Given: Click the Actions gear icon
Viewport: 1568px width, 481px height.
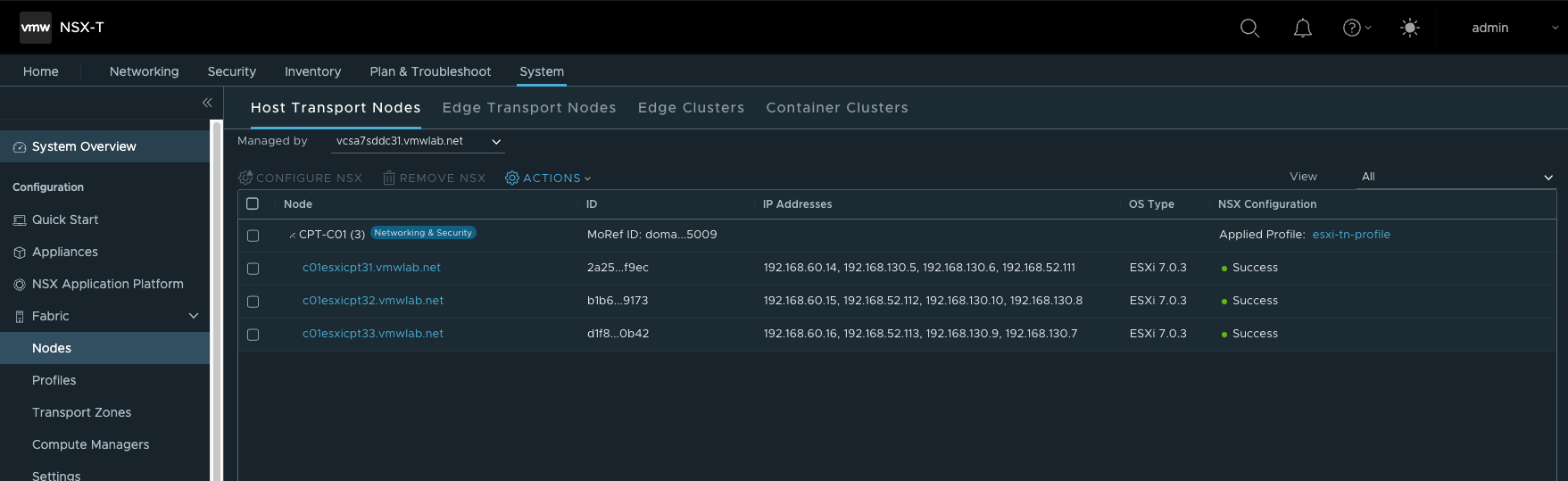Looking at the screenshot, I should tap(512, 178).
